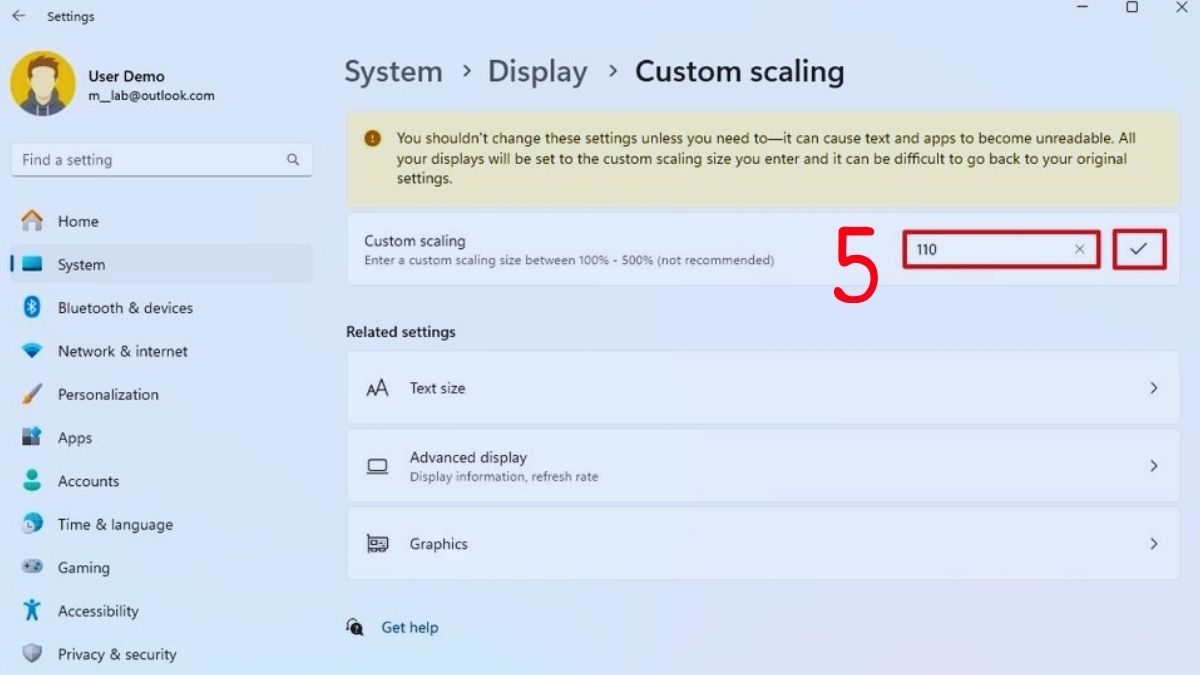Select the Apps section
Viewport: 1200px width, 675px height.
(75, 438)
